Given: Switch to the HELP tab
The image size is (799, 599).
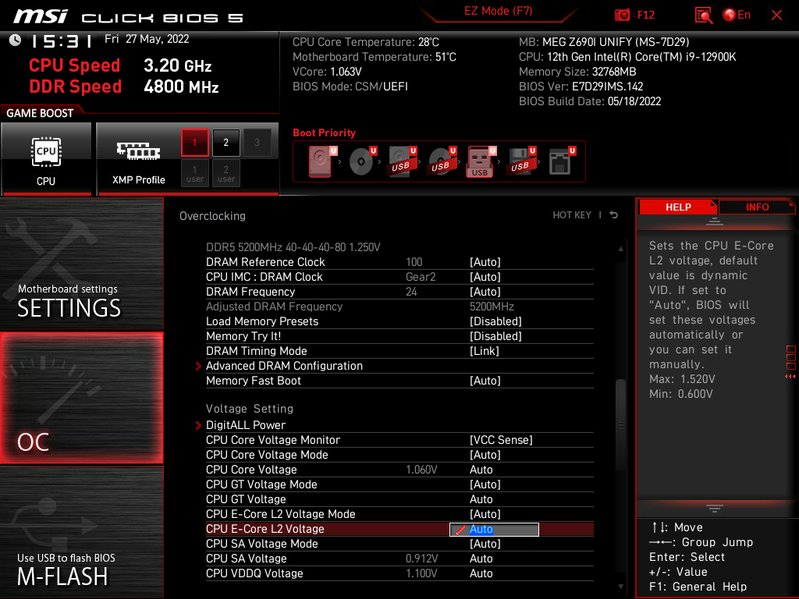Looking at the screenshot, I should click(x=678, y=207).
